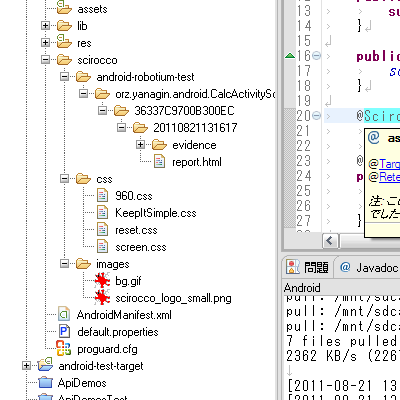Viewport: 400px width, 400px height.
Task: Select the bg.gif file name
Action: coord(128,281)
